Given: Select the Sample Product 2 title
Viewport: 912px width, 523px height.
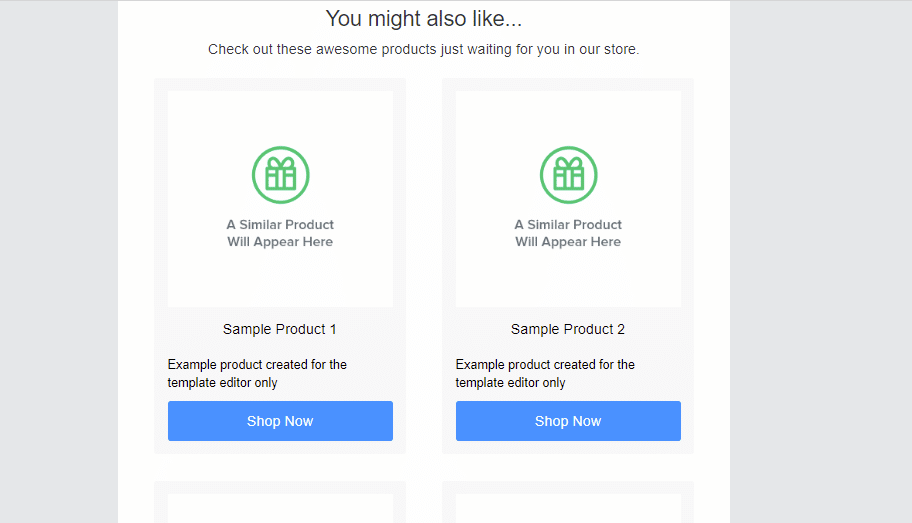Looking at the screenshot, I should [568, 329].
